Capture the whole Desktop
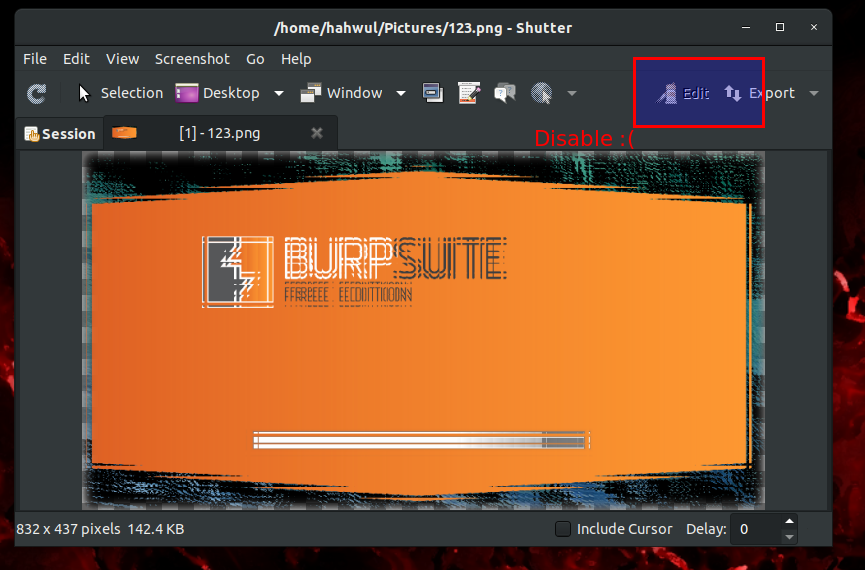 click(x=217, y=93)
